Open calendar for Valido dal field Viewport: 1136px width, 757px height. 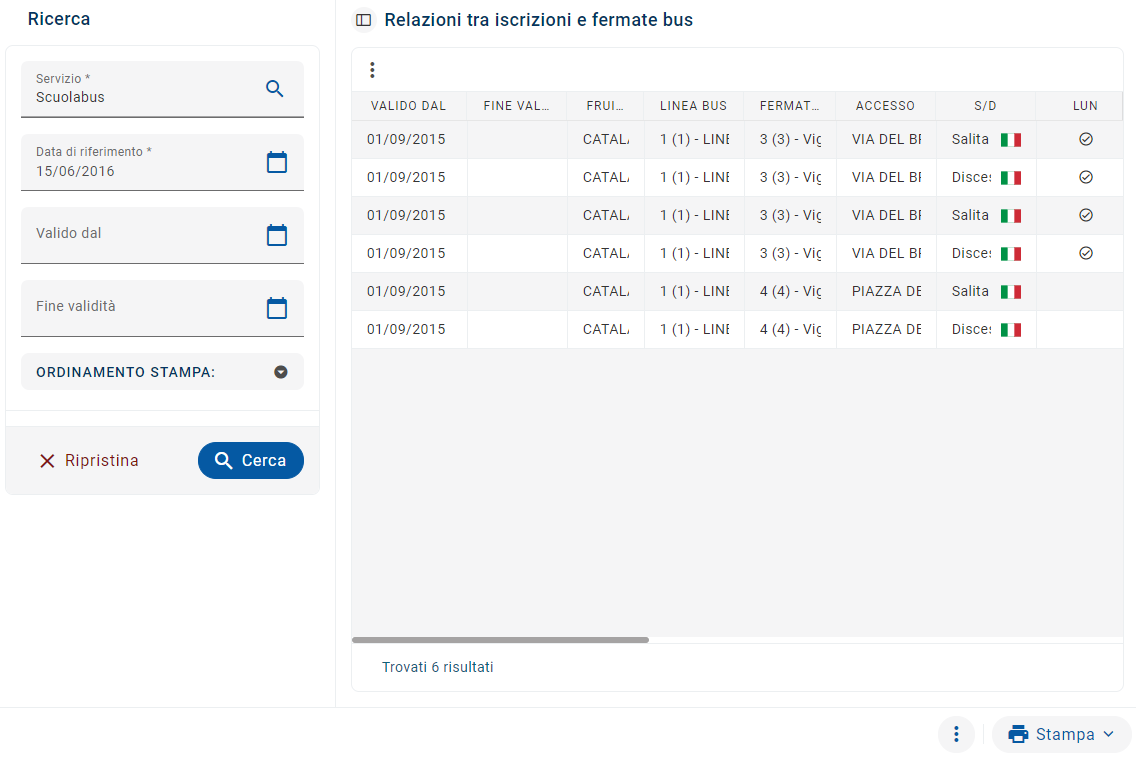(x=277, y=235)
